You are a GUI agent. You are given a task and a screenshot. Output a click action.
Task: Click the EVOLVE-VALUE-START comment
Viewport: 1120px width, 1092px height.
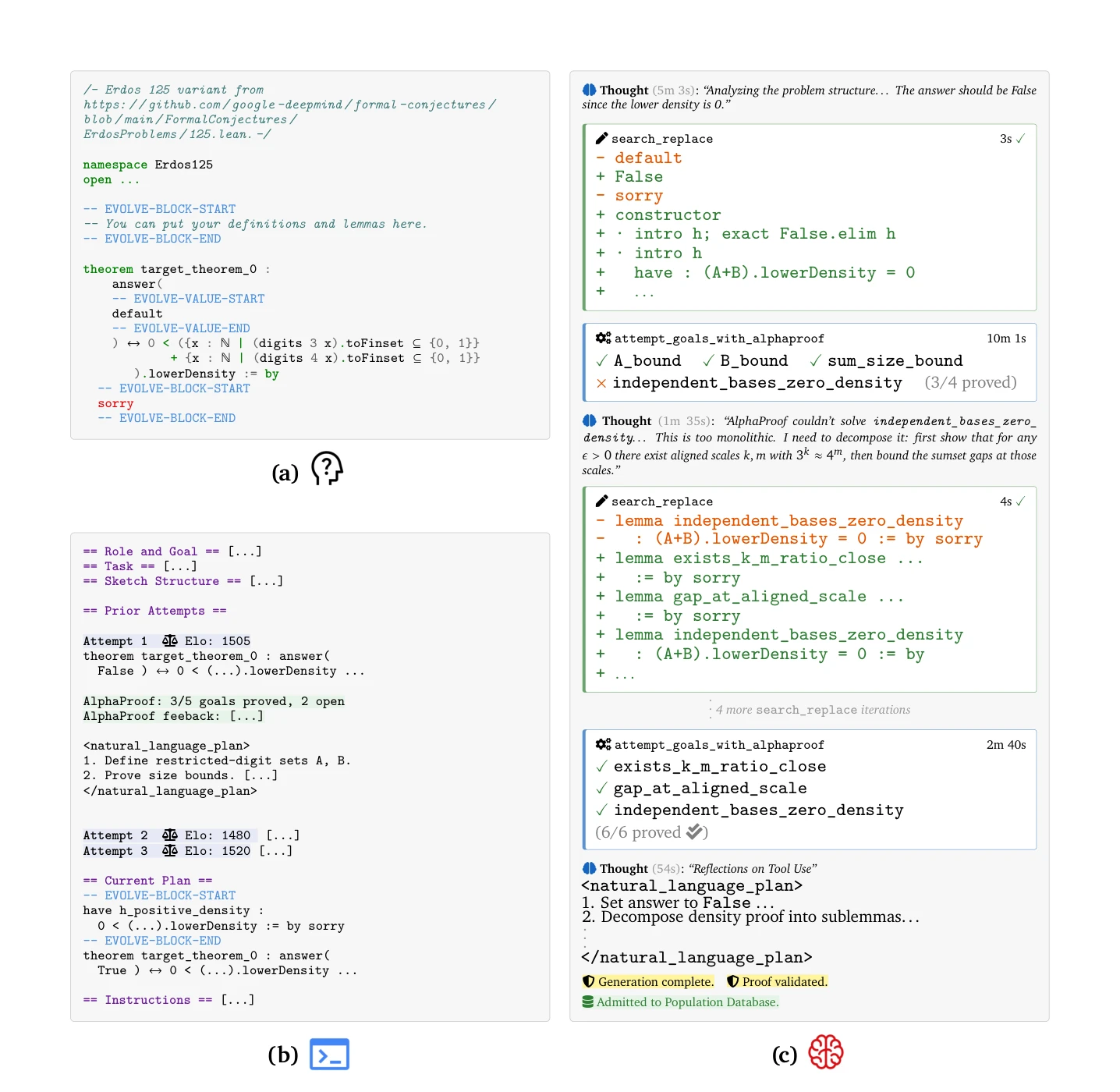pyautogui.click(x=188, y=299)
